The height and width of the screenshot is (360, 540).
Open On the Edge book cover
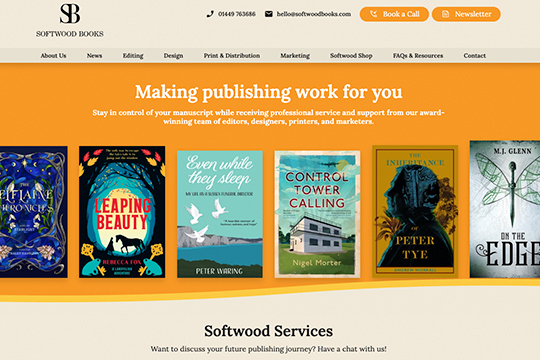click(505, 209)
